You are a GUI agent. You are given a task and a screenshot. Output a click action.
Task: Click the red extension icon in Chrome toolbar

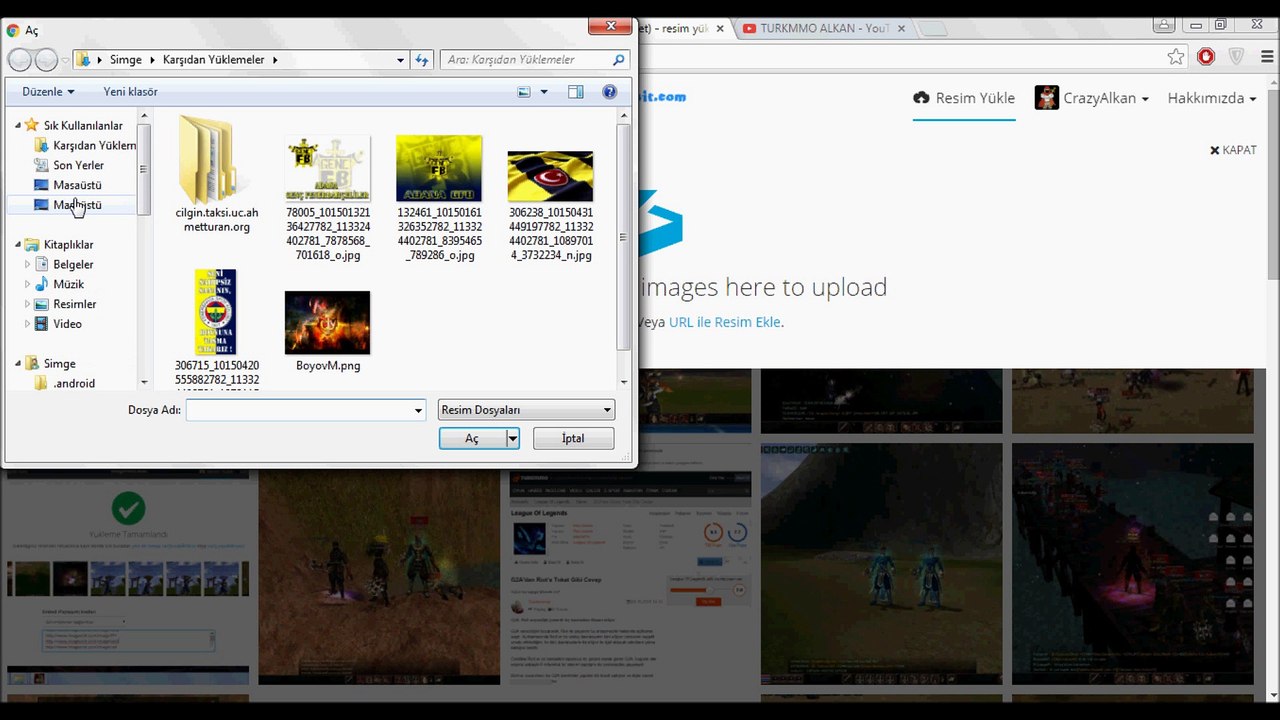[x=1206, y=57]
